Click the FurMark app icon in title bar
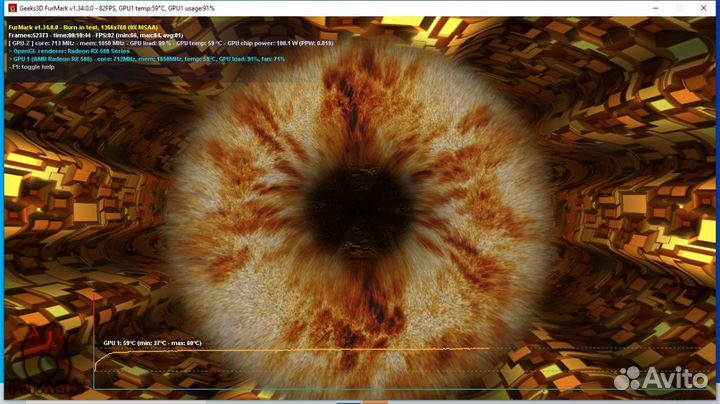 (x=8, y=7)
